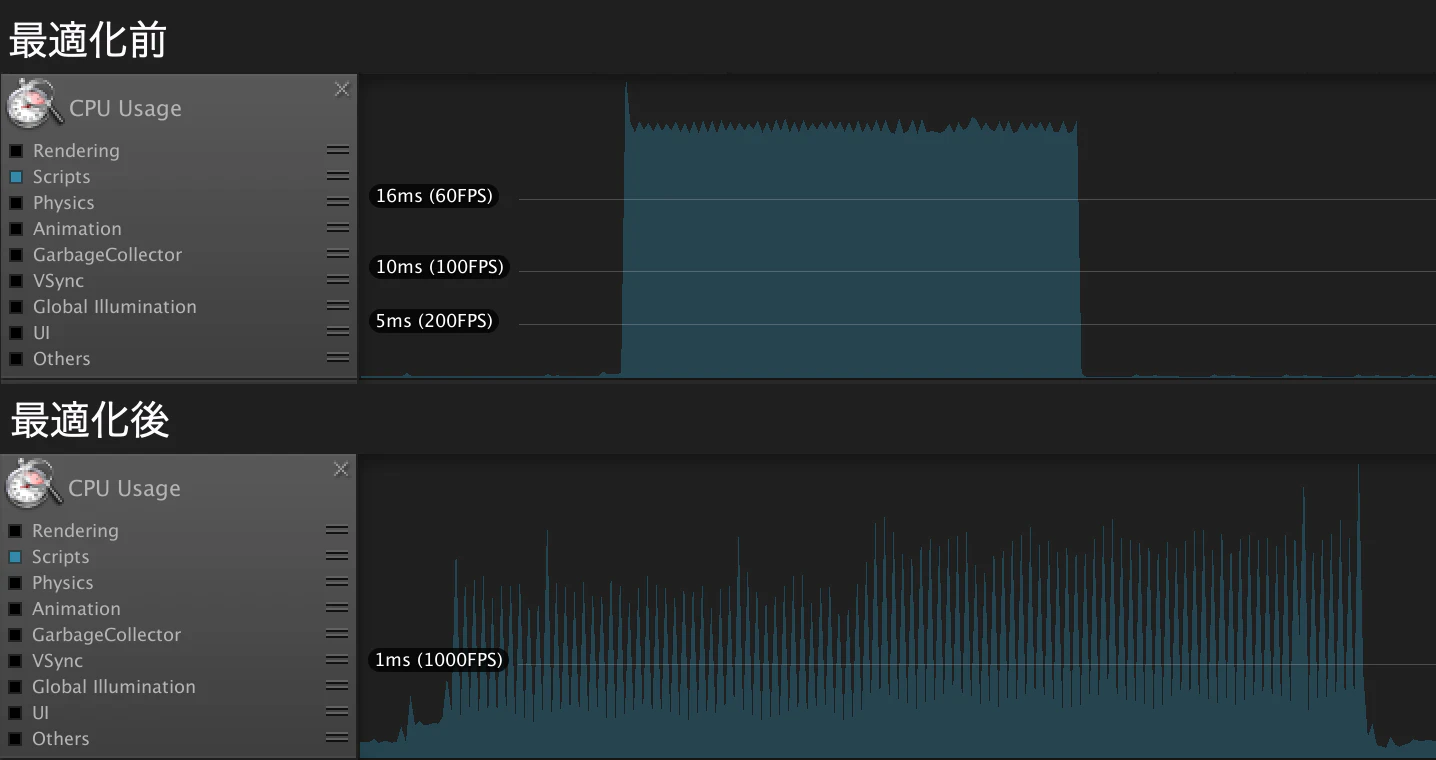Toggle the GarbageCollector color box in 最適化前 panel

tap(16, 255)
